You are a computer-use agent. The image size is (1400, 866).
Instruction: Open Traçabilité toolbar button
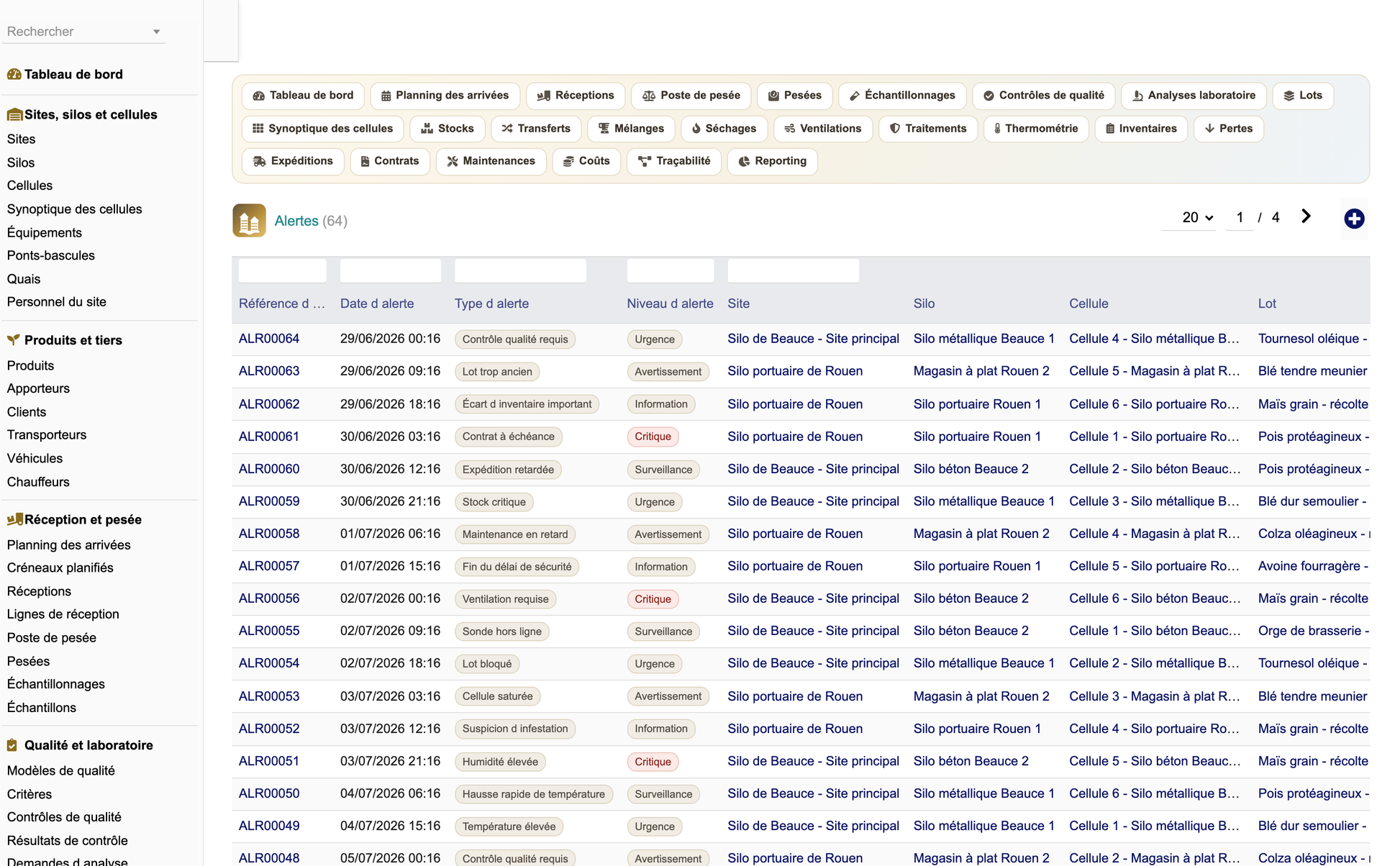[674, 161]
